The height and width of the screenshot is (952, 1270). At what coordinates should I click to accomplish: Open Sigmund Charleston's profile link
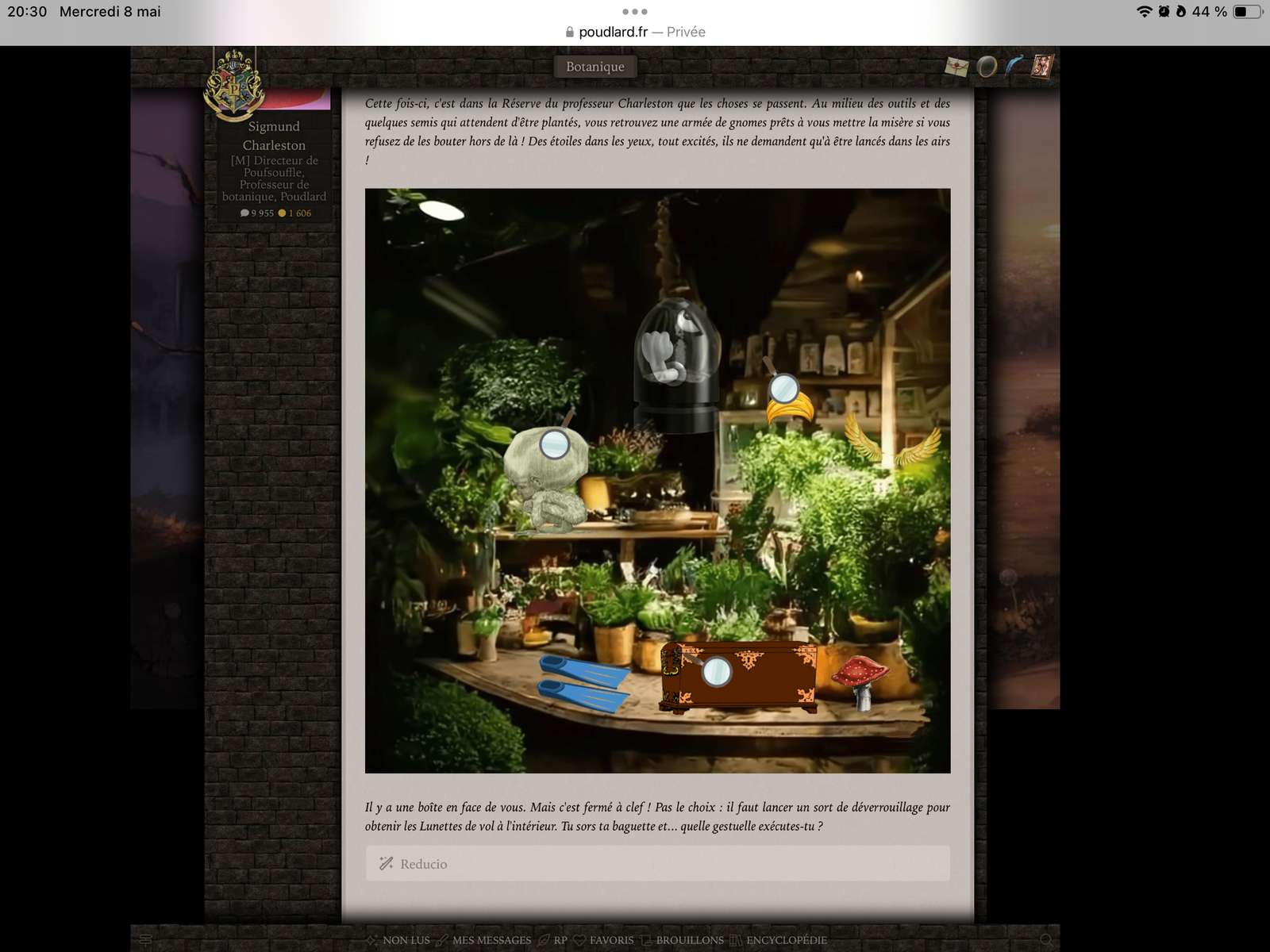274,136
